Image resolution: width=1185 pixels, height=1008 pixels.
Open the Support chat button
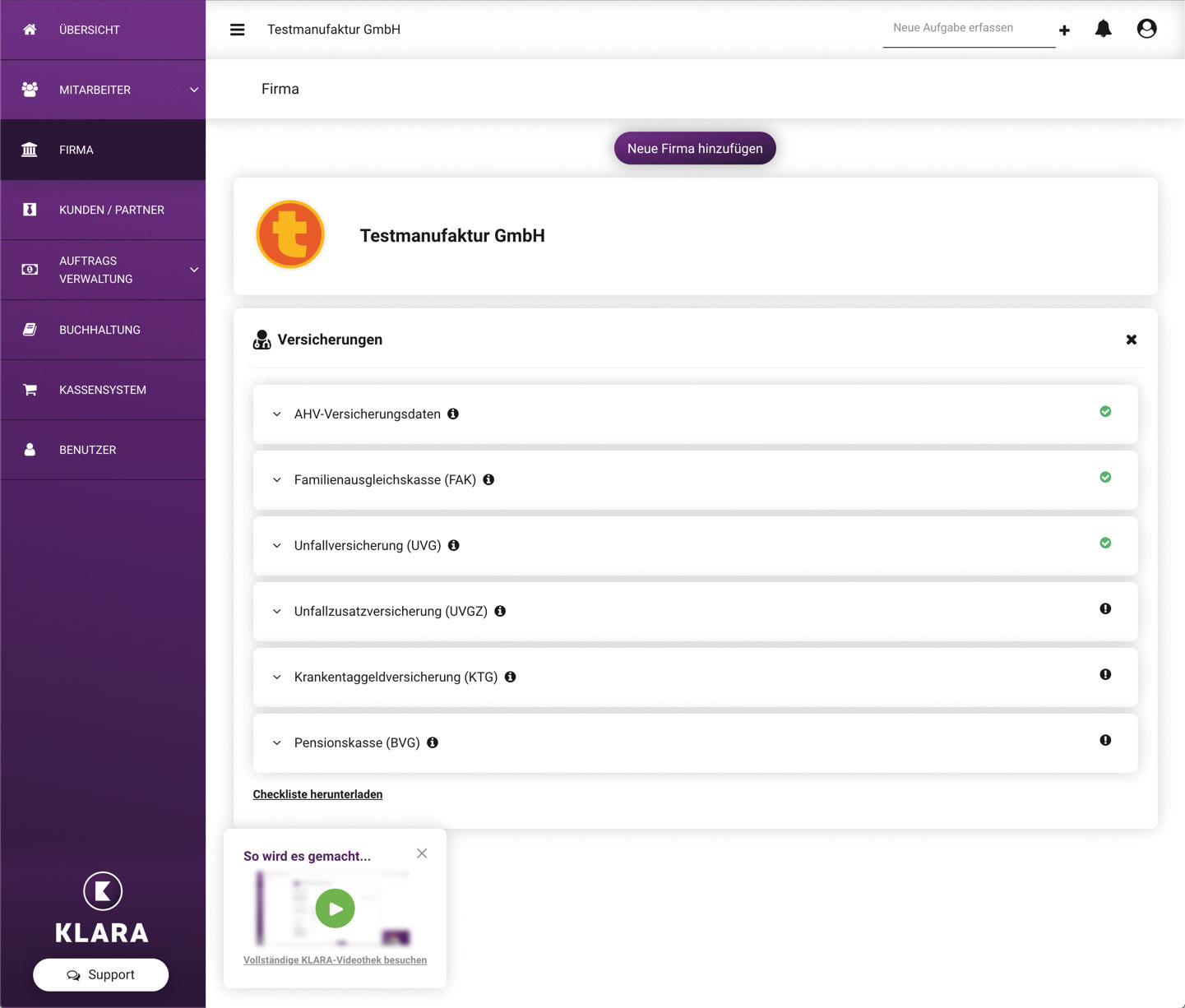(x=100, y=974)
